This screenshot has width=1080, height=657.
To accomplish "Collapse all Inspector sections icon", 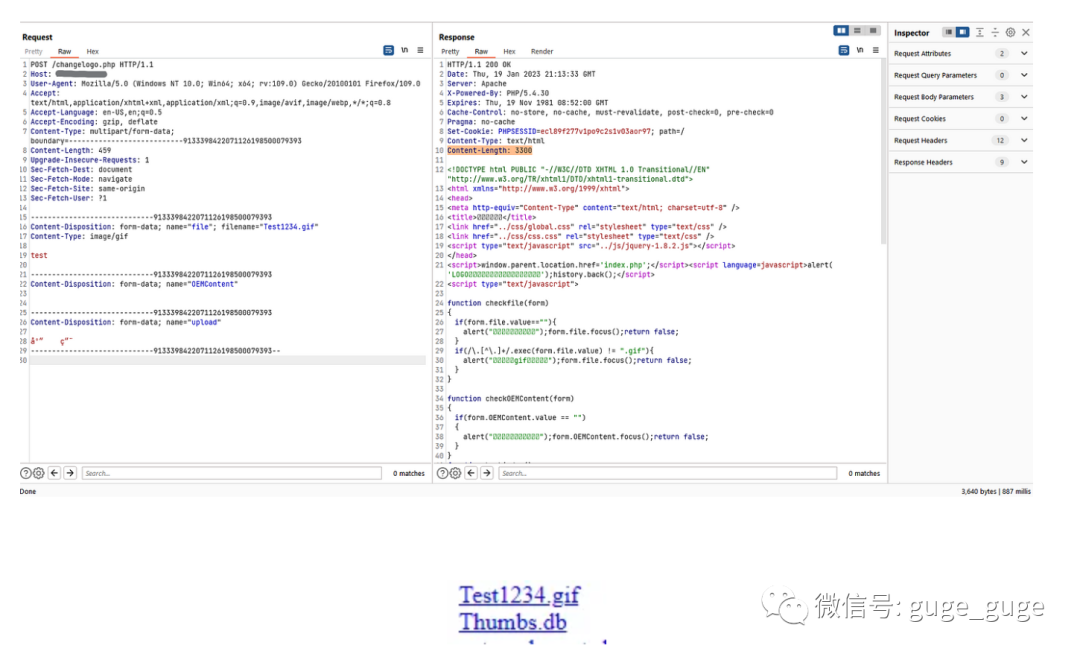I will [x=995, y=32].
